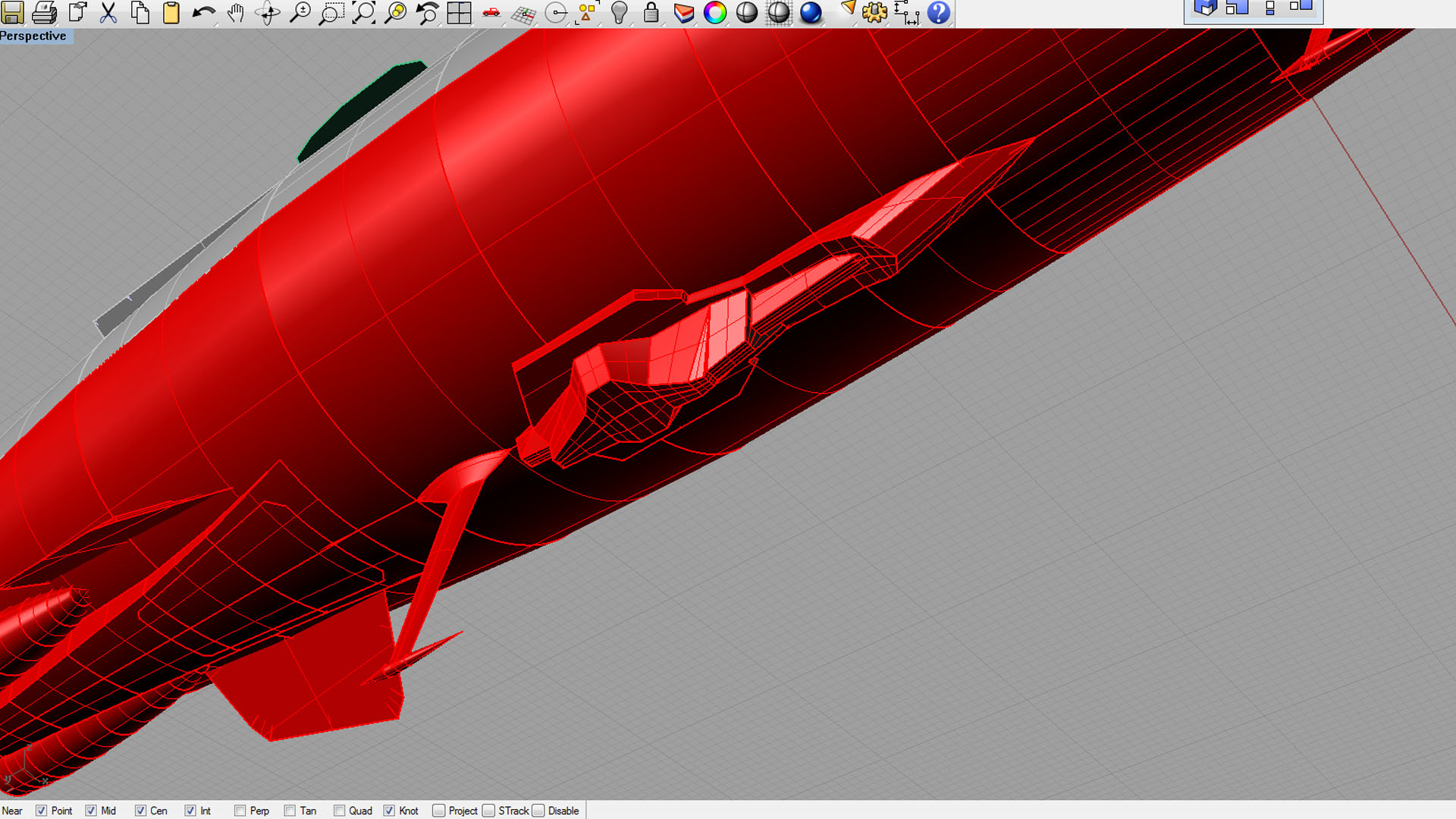
Task: Select the Zoom Window tool
Action: pos(331,12)
